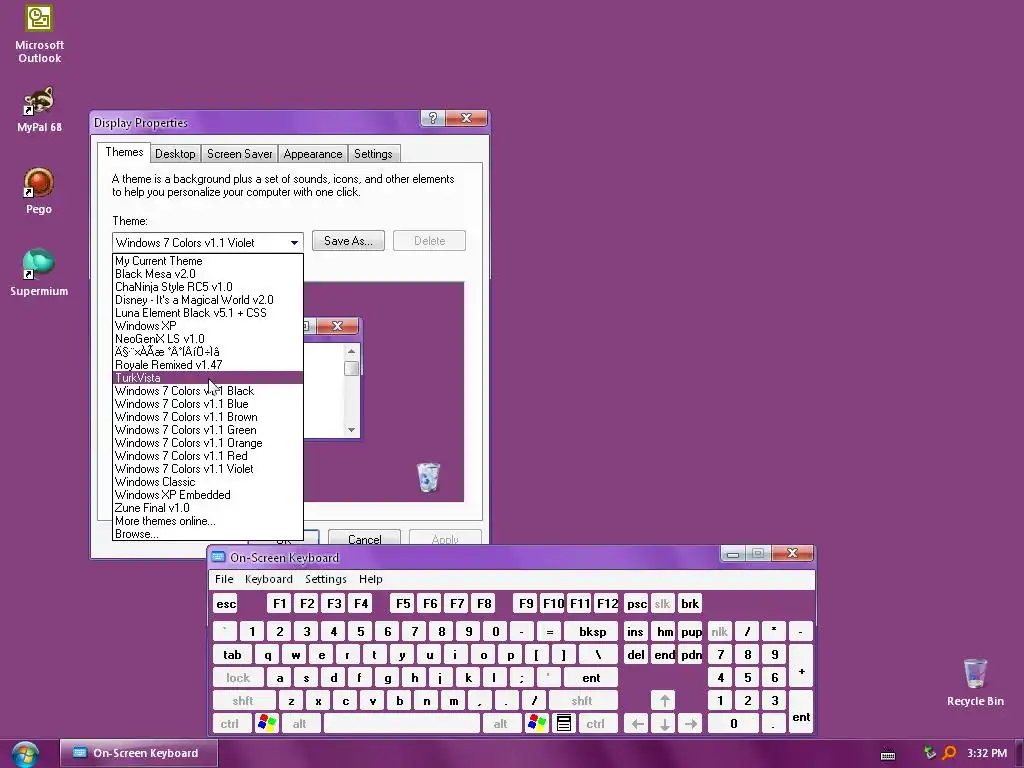Viewport: 1024px width, 768px height.
Task: Toggle the right shft key
Action: (x=581, y=701)
